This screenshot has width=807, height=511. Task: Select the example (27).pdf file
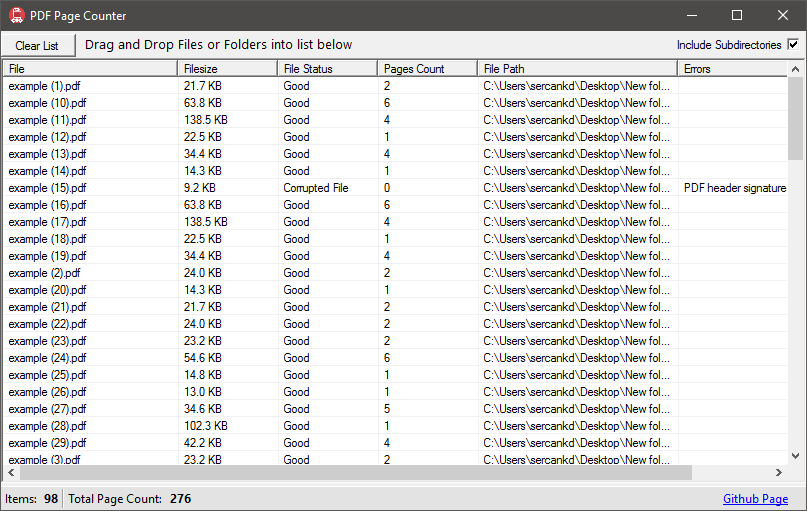coord(47,409)
